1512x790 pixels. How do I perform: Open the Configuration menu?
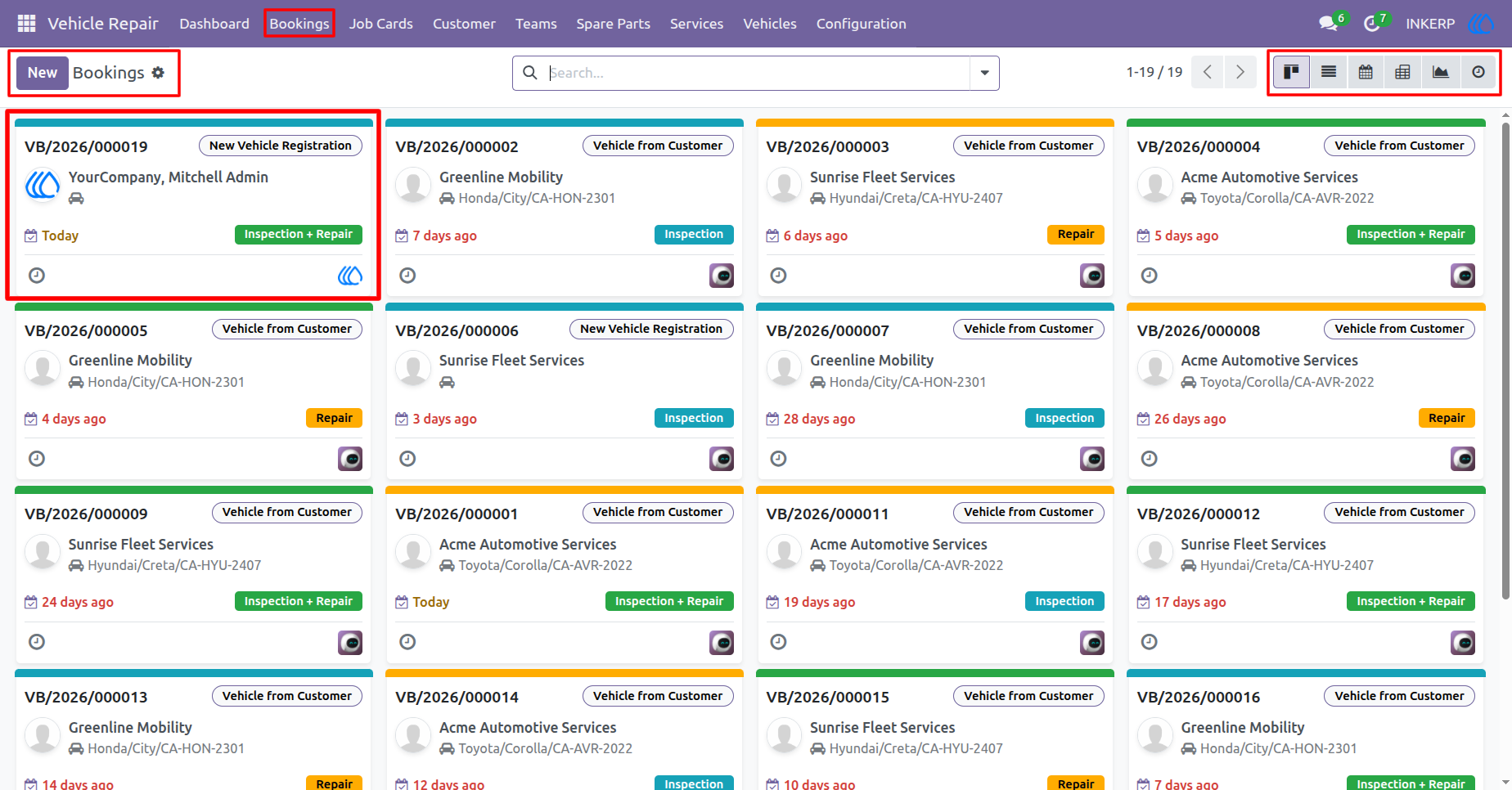point(861,24)
